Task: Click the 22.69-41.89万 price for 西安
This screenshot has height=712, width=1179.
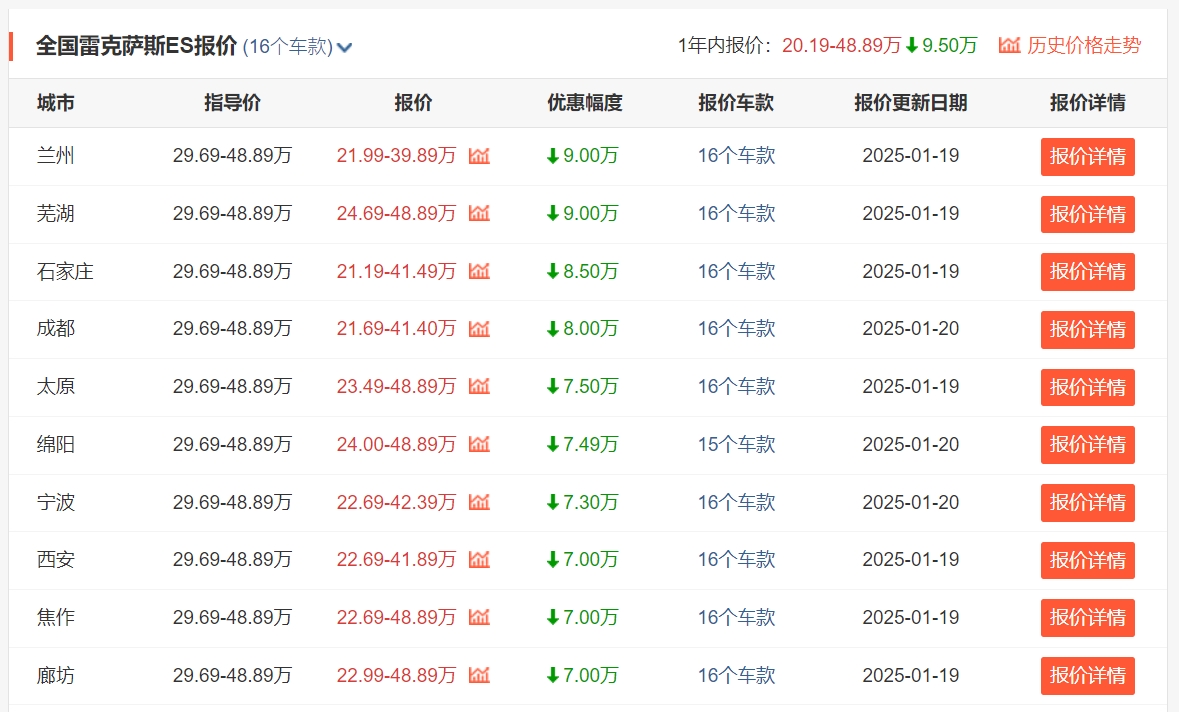Action: (x=396, y=559)
